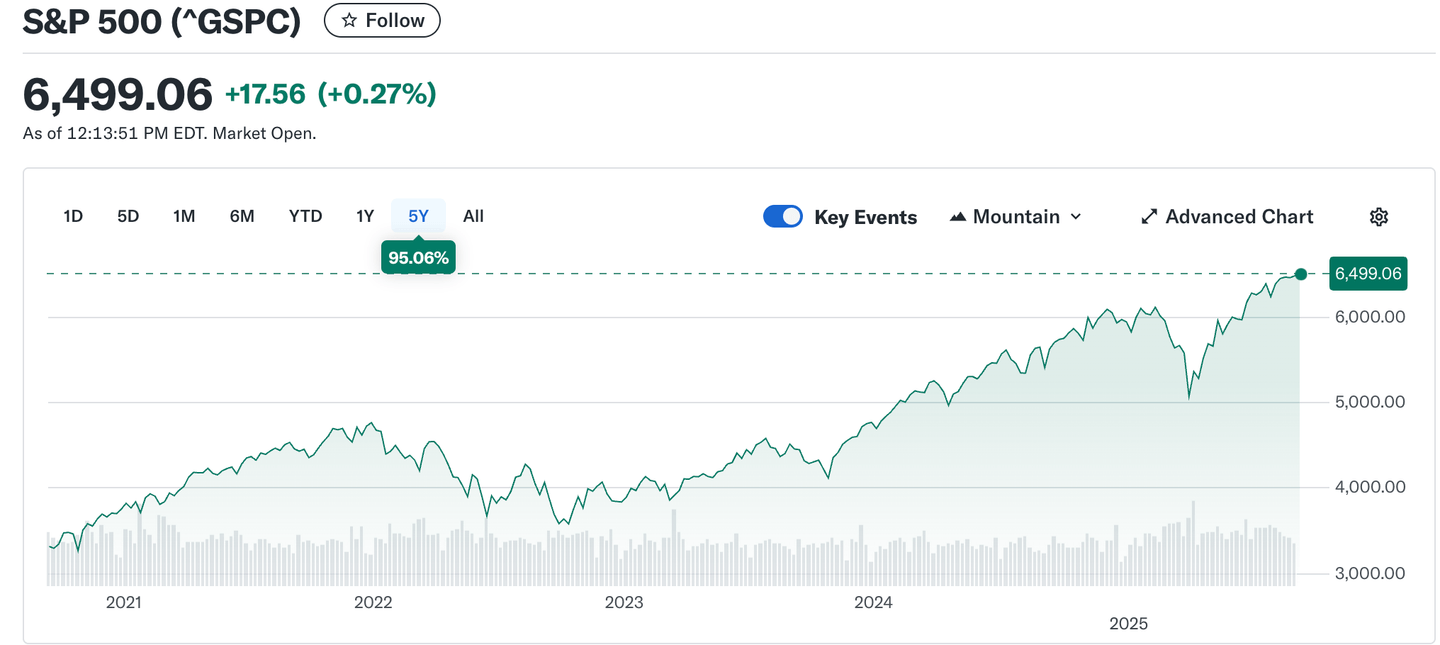
Task: Click the 6,499.06 price tag on chart
Action: [x=1368, y=273]
